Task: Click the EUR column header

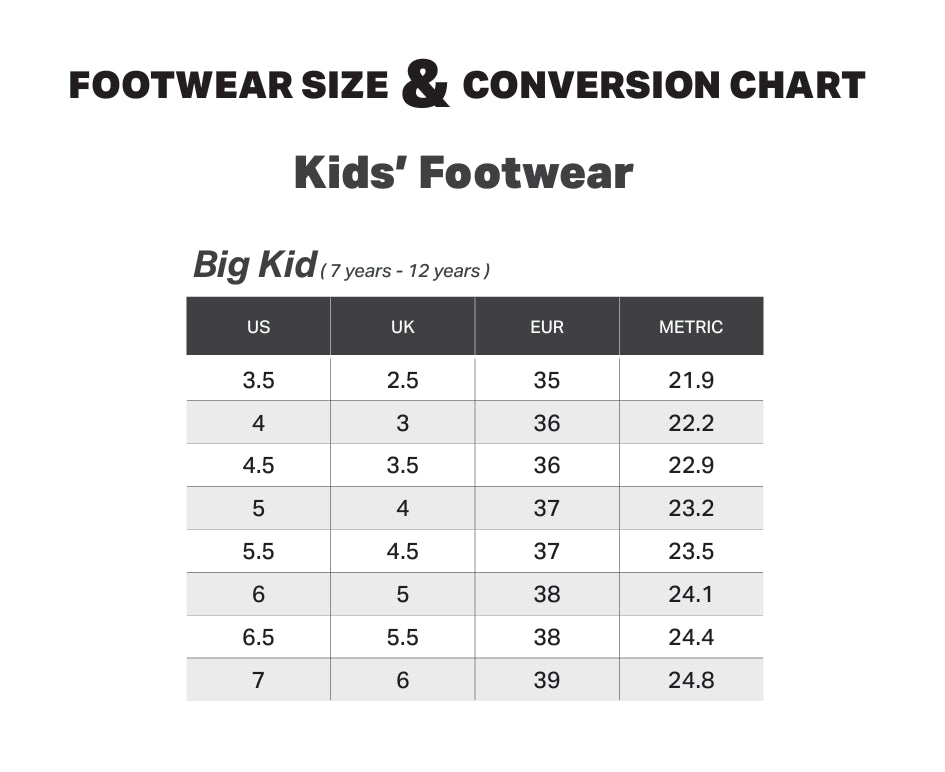Action: point(547,326)
